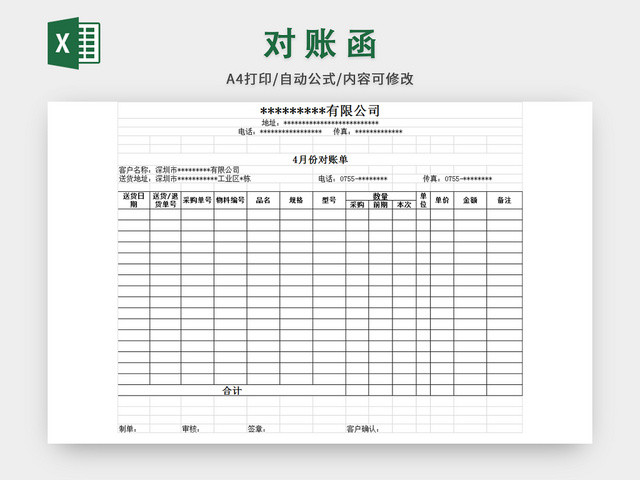Click the 备注 column header
This screenshot has width=640, height=480.
(504, 200)
